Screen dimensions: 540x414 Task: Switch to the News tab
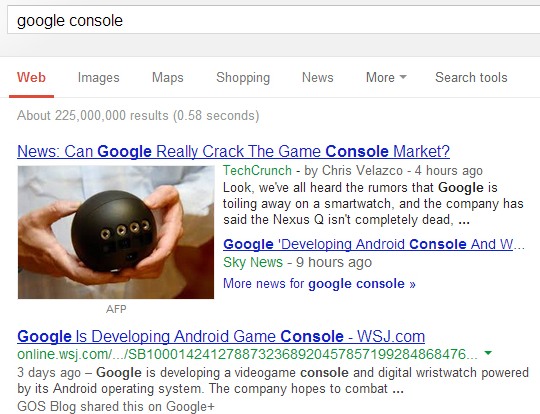318,77
